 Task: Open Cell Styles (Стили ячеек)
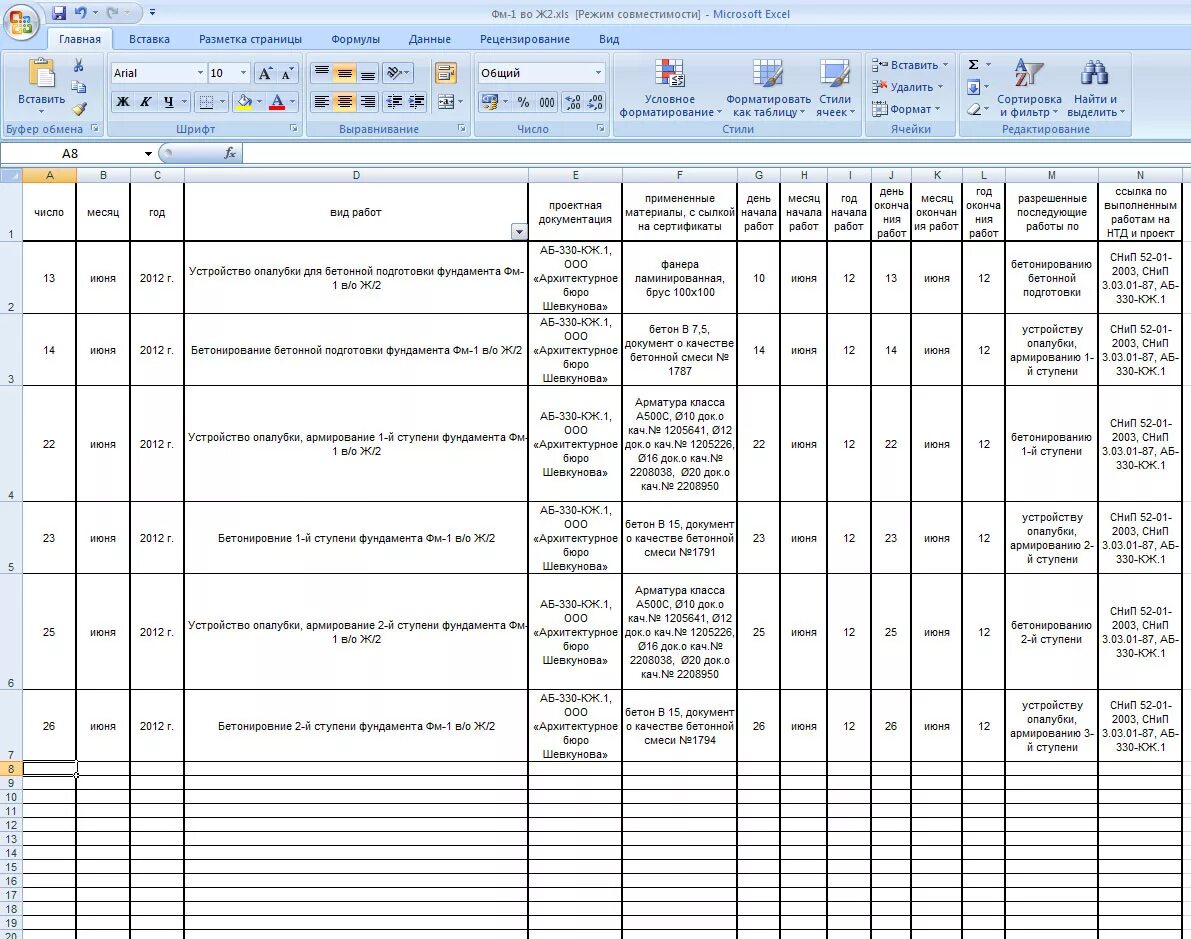click(x=835, y=89)
